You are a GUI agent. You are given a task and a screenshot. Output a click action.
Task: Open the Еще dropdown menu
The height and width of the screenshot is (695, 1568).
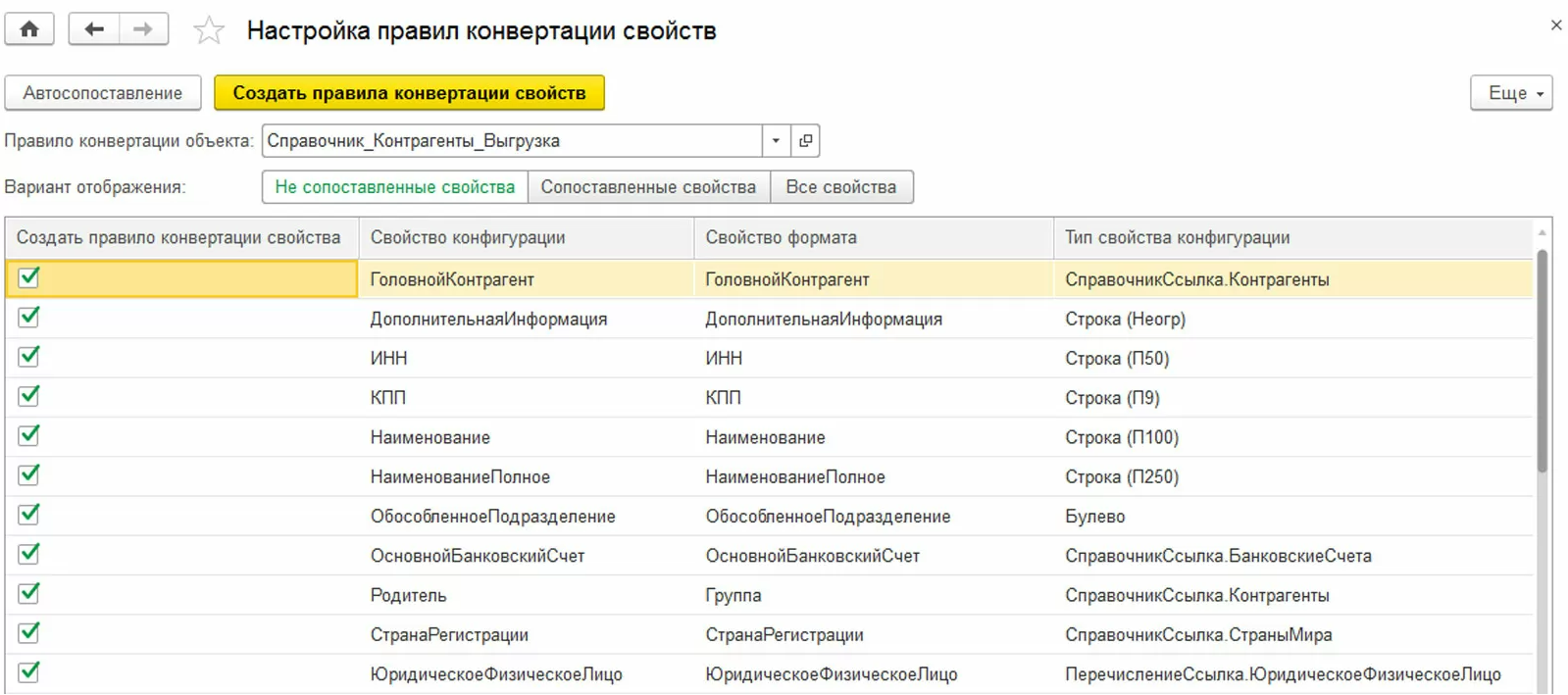point(1510,93)
